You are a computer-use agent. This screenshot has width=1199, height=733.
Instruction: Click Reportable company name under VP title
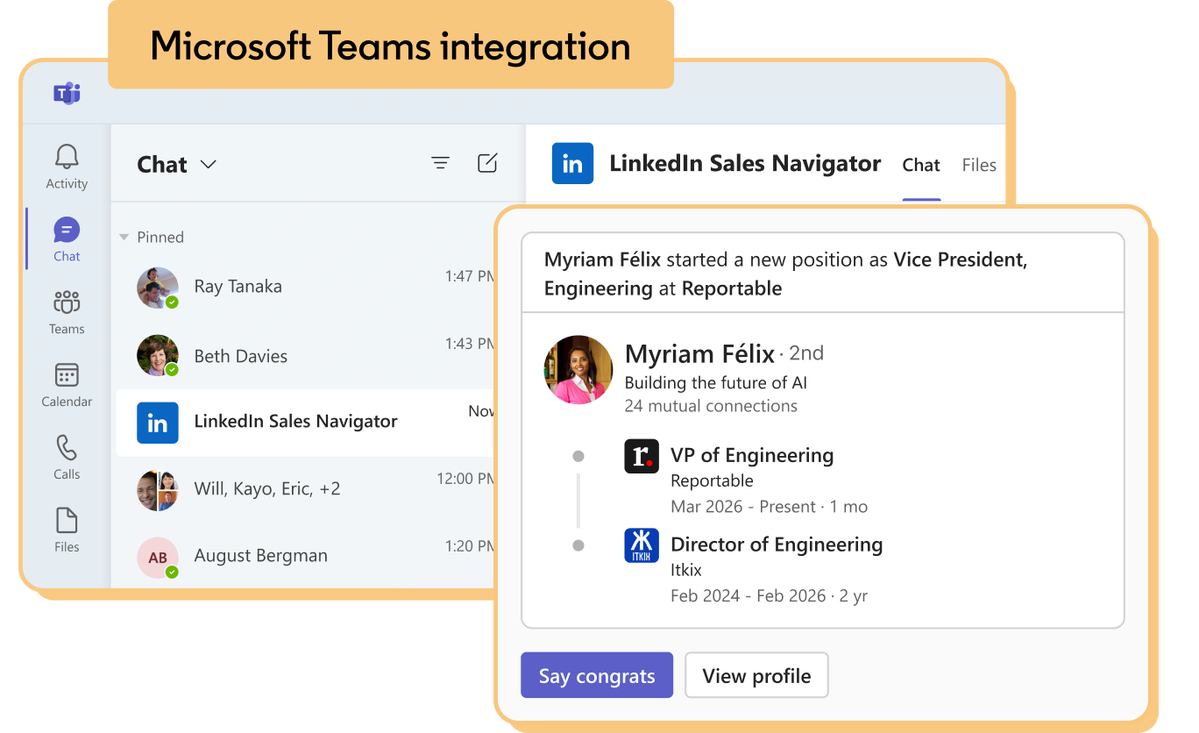coord(711,481)
